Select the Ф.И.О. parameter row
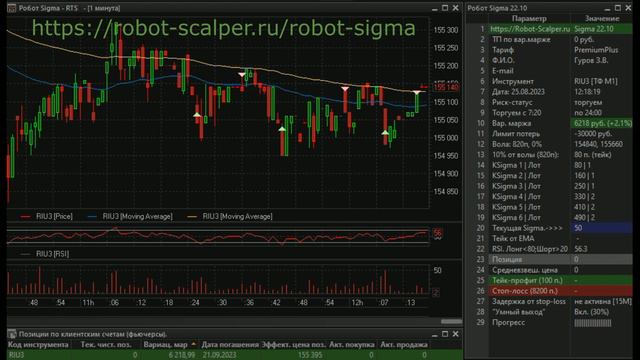This screenshot has width=640, height=360. (549, 60)
